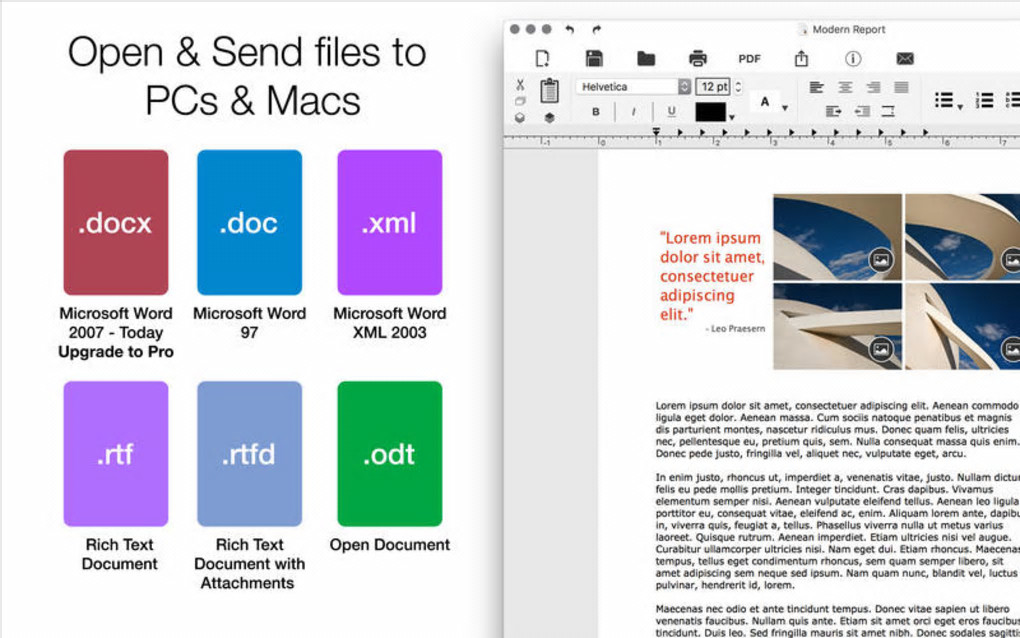
Task: Apply bulleted list formatting
Action: coord(944,100)
